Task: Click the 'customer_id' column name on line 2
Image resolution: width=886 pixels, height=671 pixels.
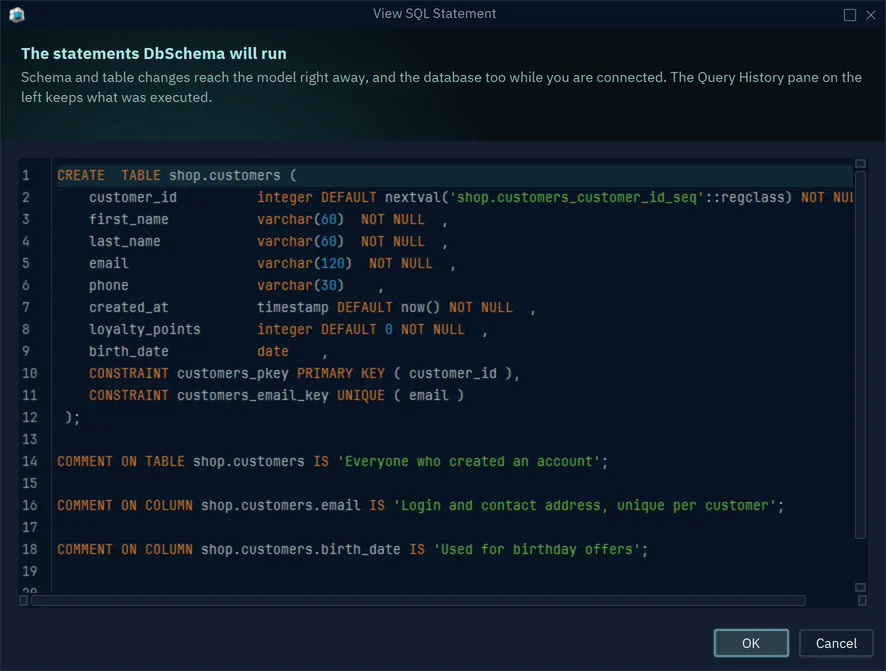Action: tap(133, 197)
